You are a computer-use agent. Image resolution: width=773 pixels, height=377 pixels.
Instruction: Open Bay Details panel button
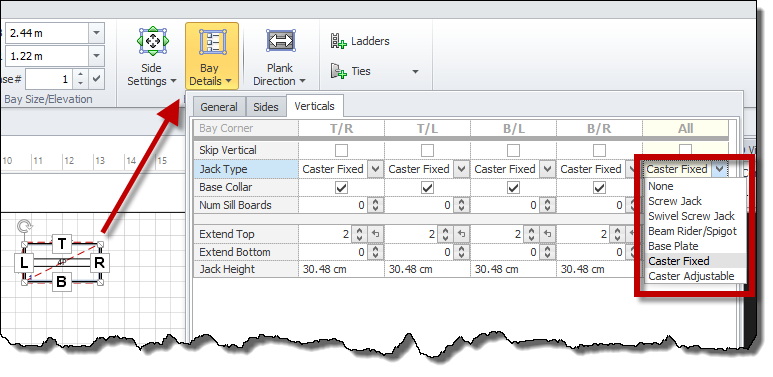(212, 56)
